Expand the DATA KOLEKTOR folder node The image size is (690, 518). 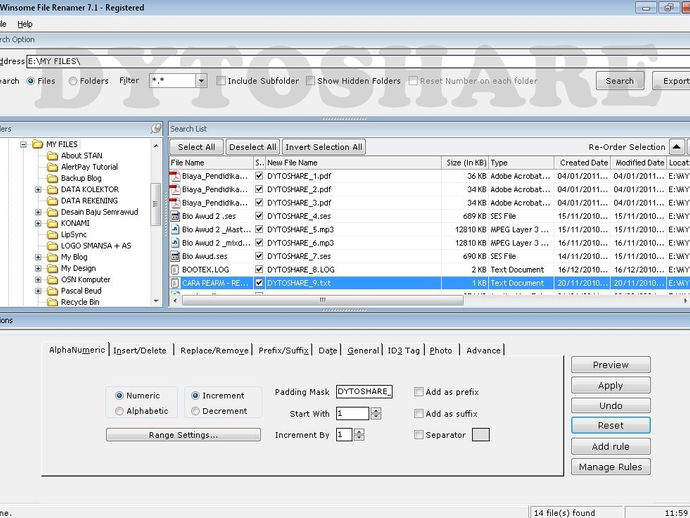38,190
